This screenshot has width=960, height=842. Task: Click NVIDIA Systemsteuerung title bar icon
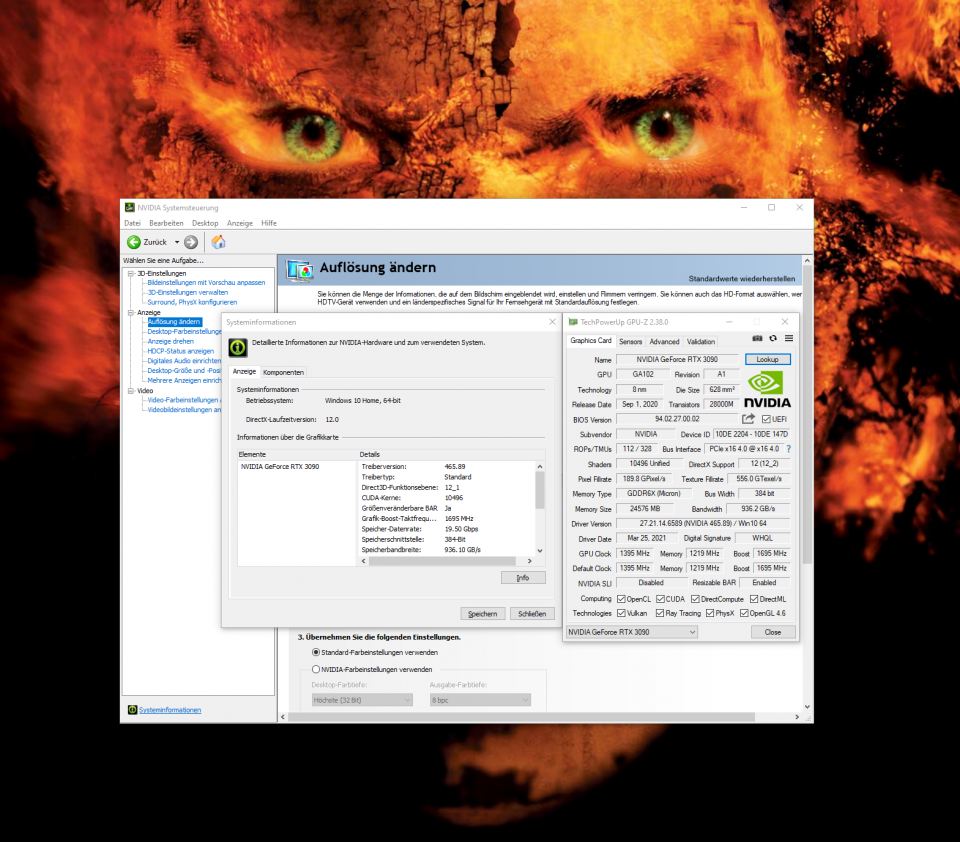coord(130,208)
